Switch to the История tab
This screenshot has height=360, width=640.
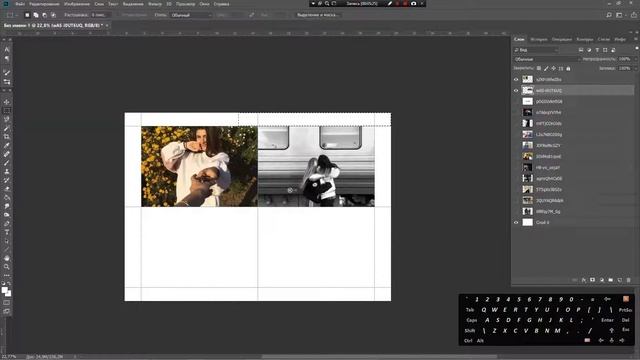click(539, 40)
